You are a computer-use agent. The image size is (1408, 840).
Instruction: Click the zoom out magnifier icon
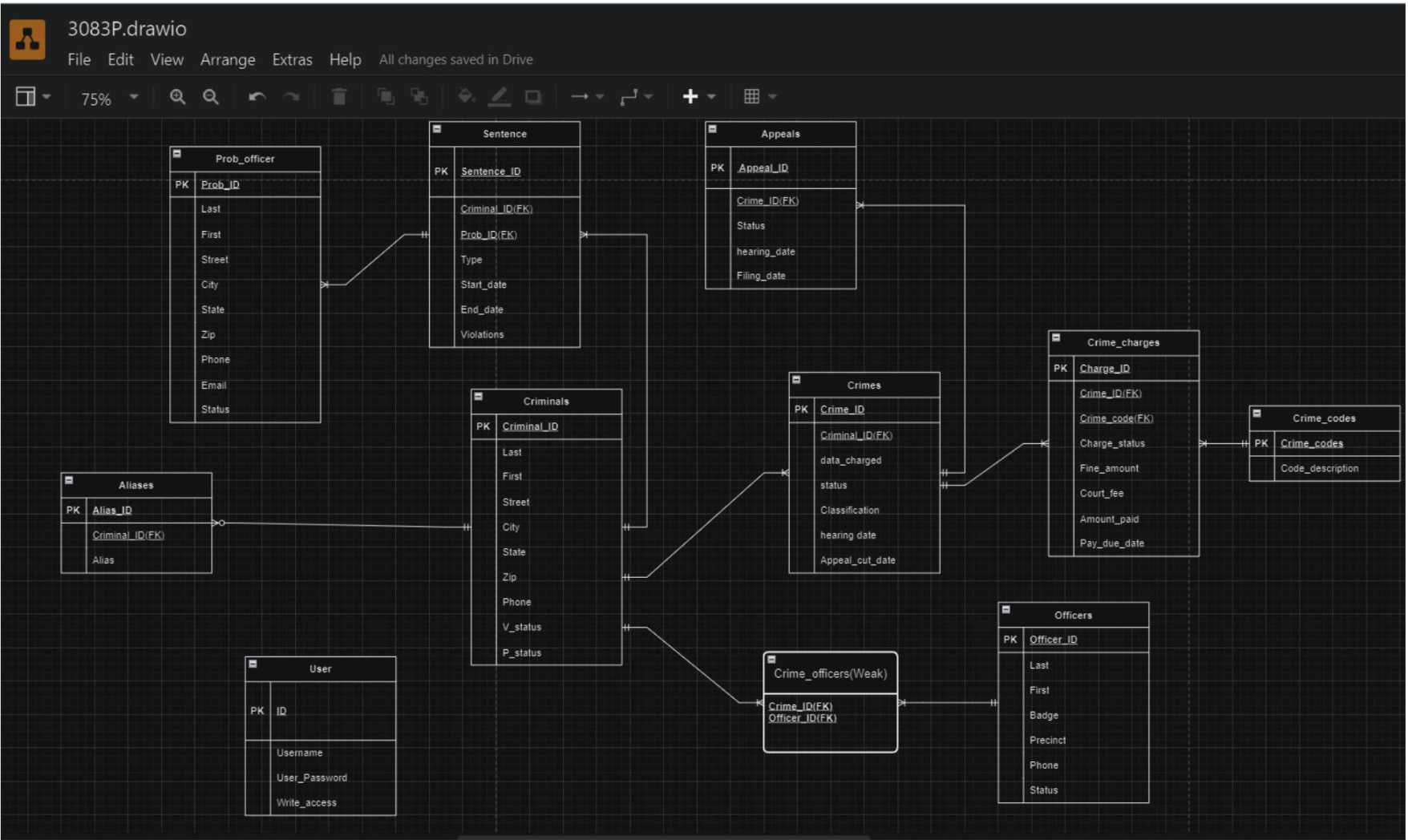[x=211, y=97]
